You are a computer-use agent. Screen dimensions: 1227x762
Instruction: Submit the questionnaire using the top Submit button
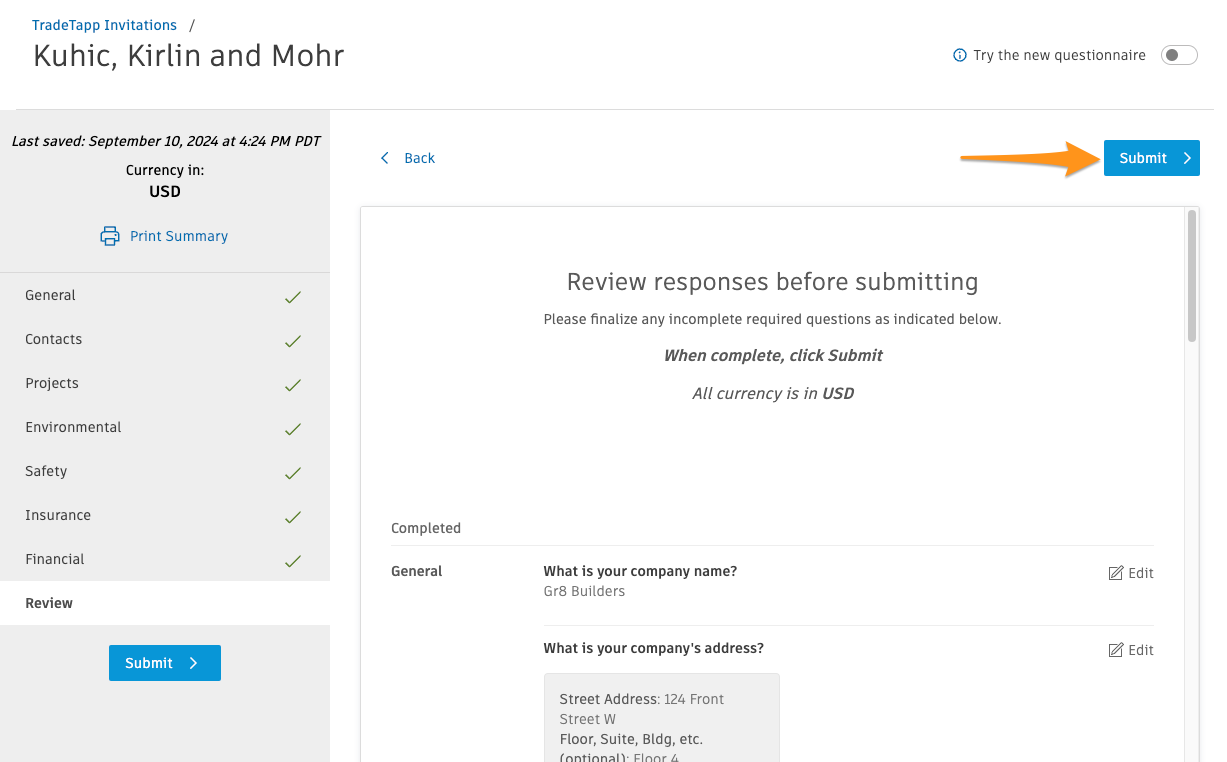coord(1151,157)
